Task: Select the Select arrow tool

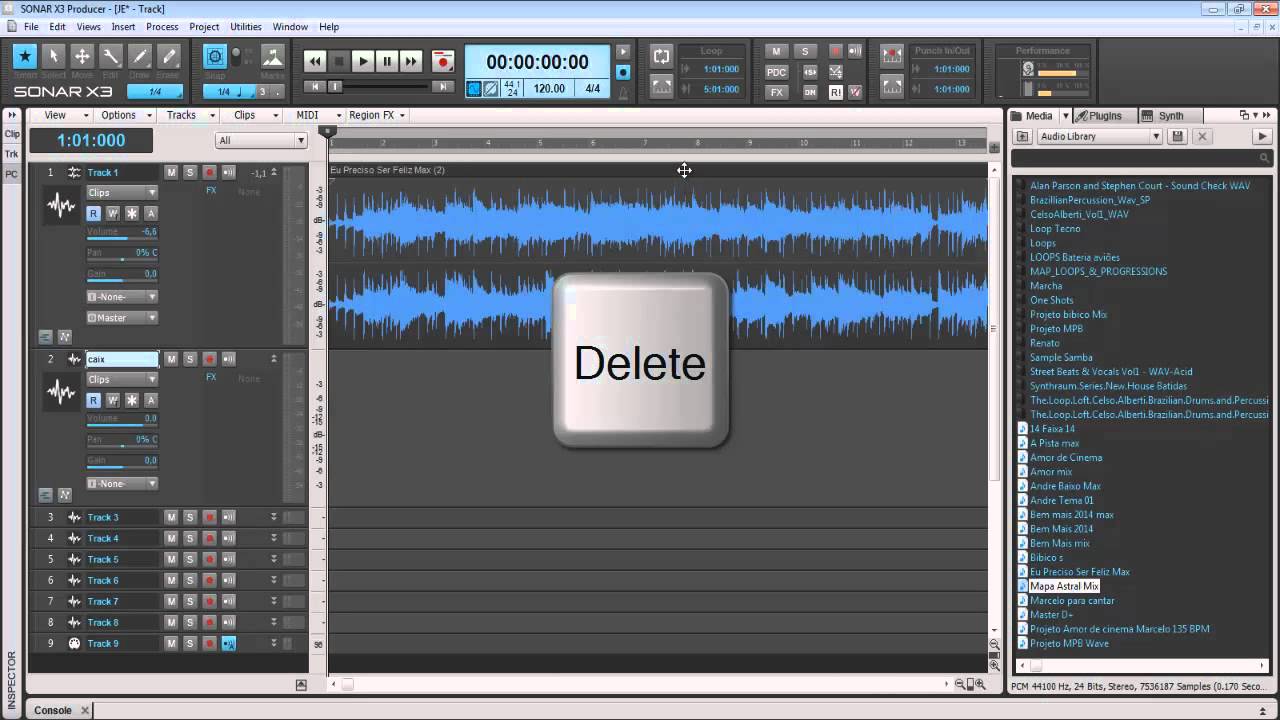Action: (54, 57)
